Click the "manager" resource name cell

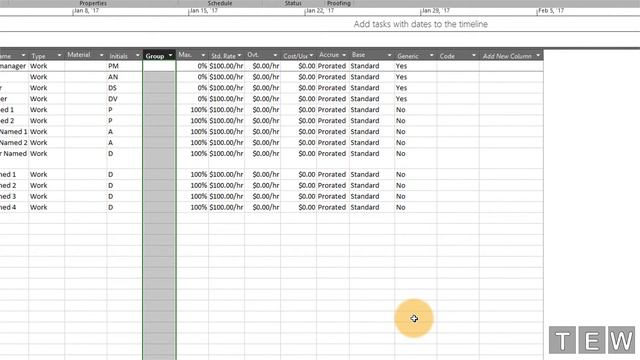point(14,66)
